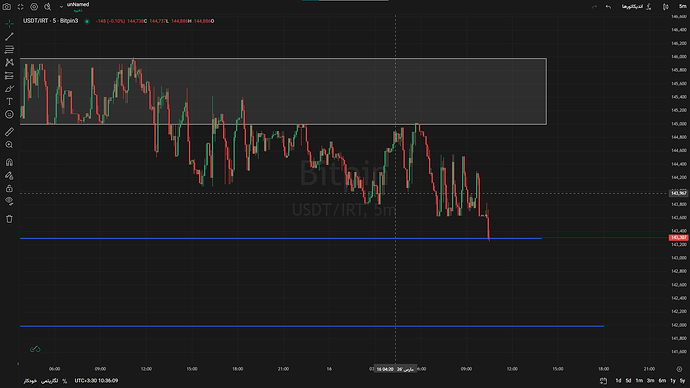Set range to 1m
This screenshot has height=388, width=690.
pos(639,381)
